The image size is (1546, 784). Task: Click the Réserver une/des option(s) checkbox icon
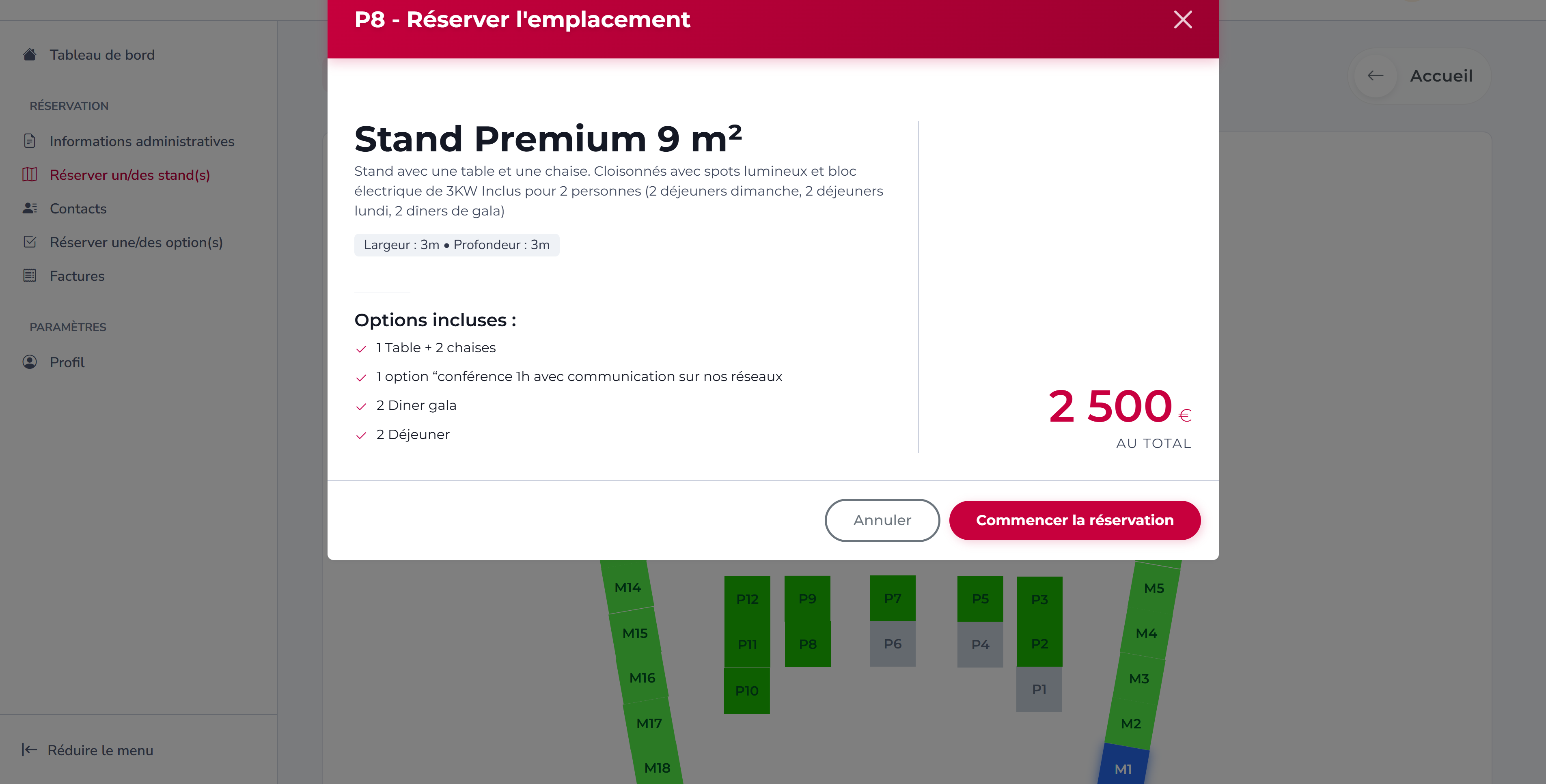29,242
